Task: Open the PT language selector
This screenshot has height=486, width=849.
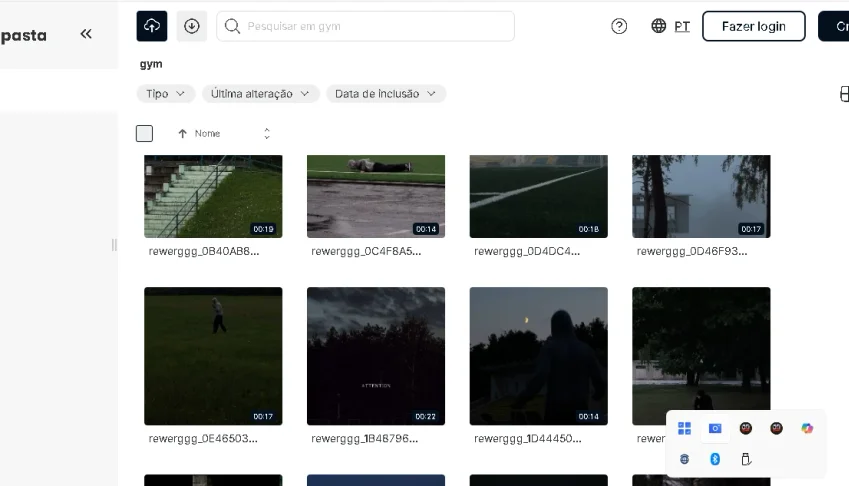Action: click(x=682, y=26)
